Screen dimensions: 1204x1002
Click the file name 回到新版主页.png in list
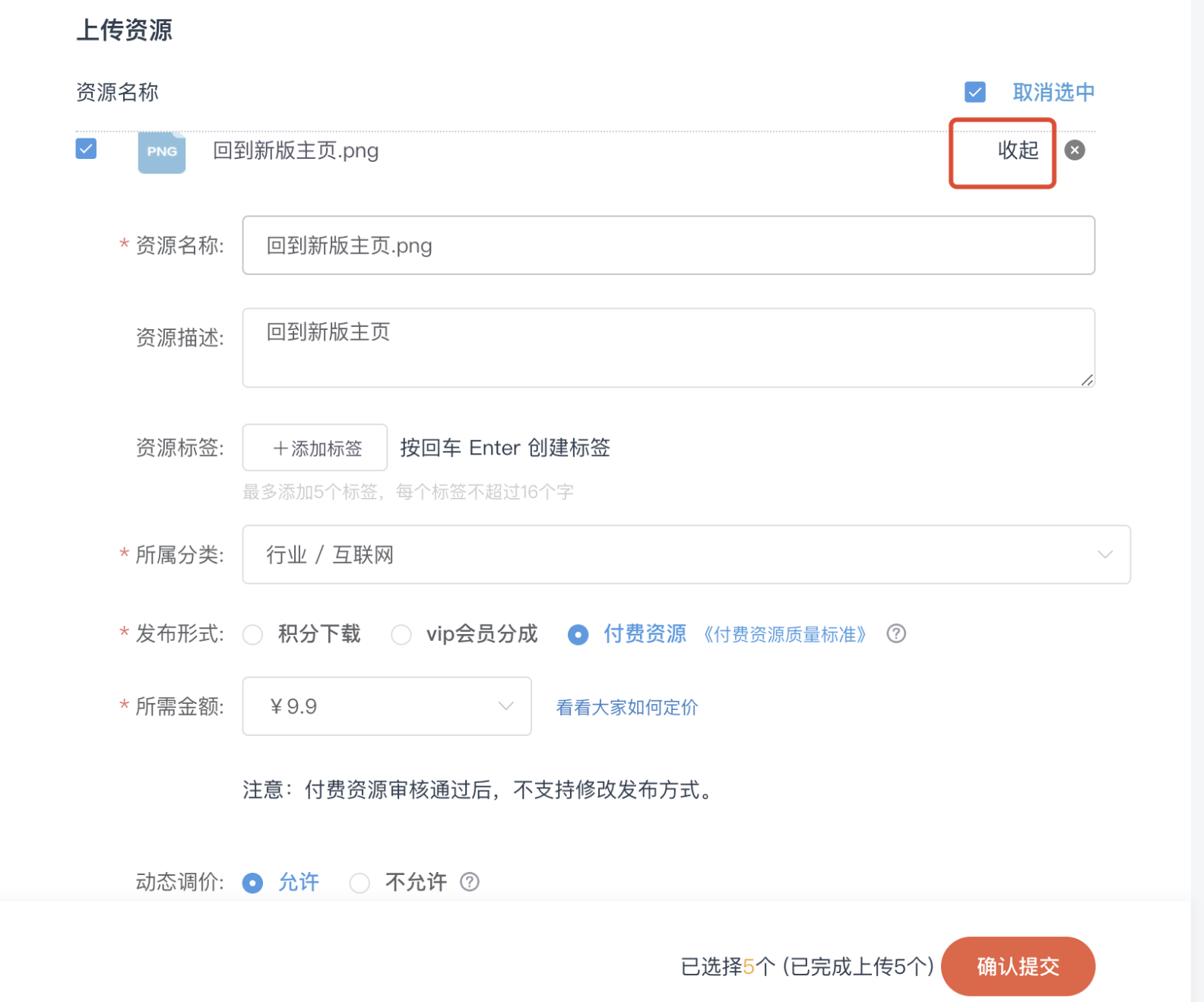pyautogui.click(x=296, y=151)
